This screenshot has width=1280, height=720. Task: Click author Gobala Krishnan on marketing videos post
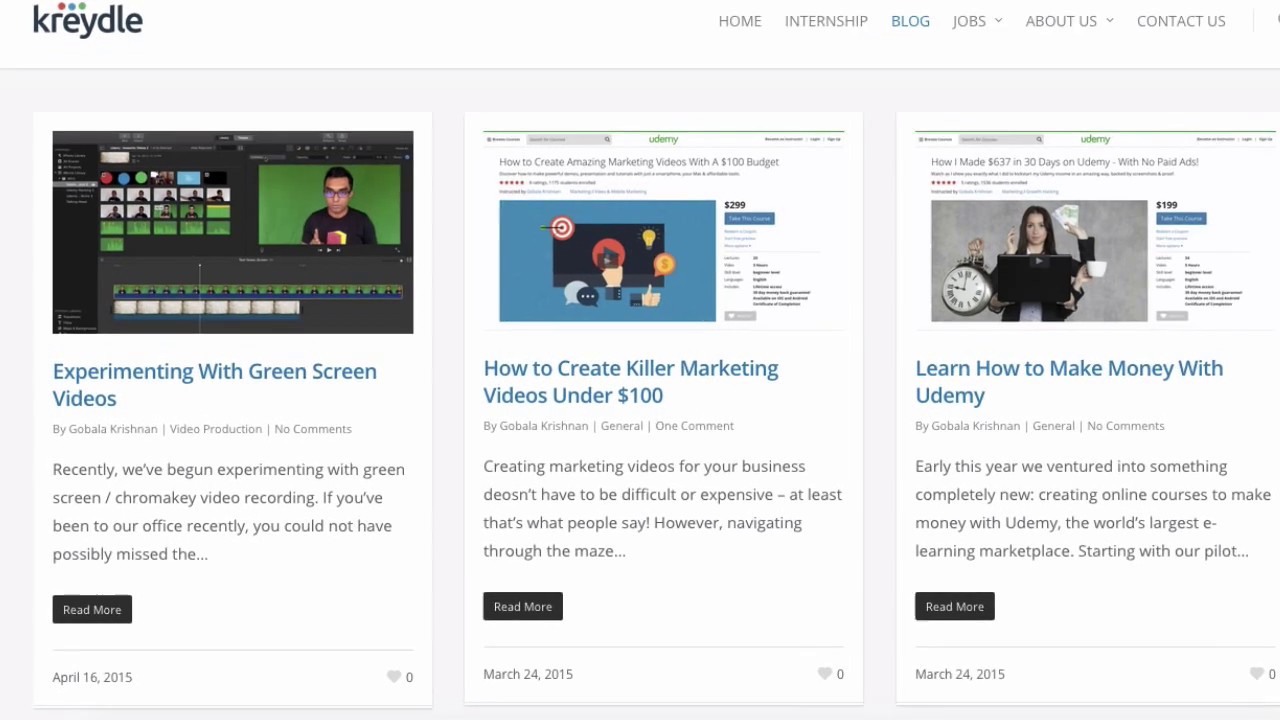coord(544,426)
